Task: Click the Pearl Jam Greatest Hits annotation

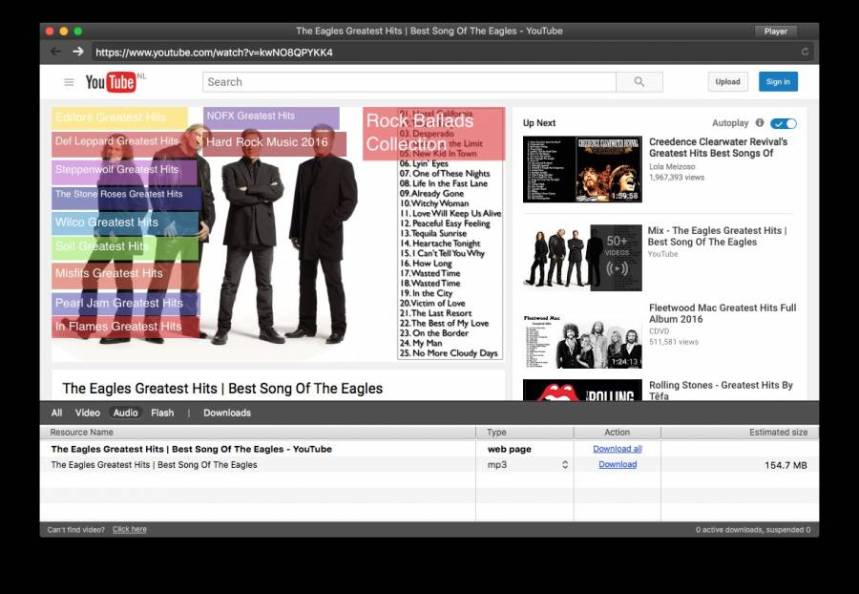Action: pyautogui.click(x=126, y=304)
